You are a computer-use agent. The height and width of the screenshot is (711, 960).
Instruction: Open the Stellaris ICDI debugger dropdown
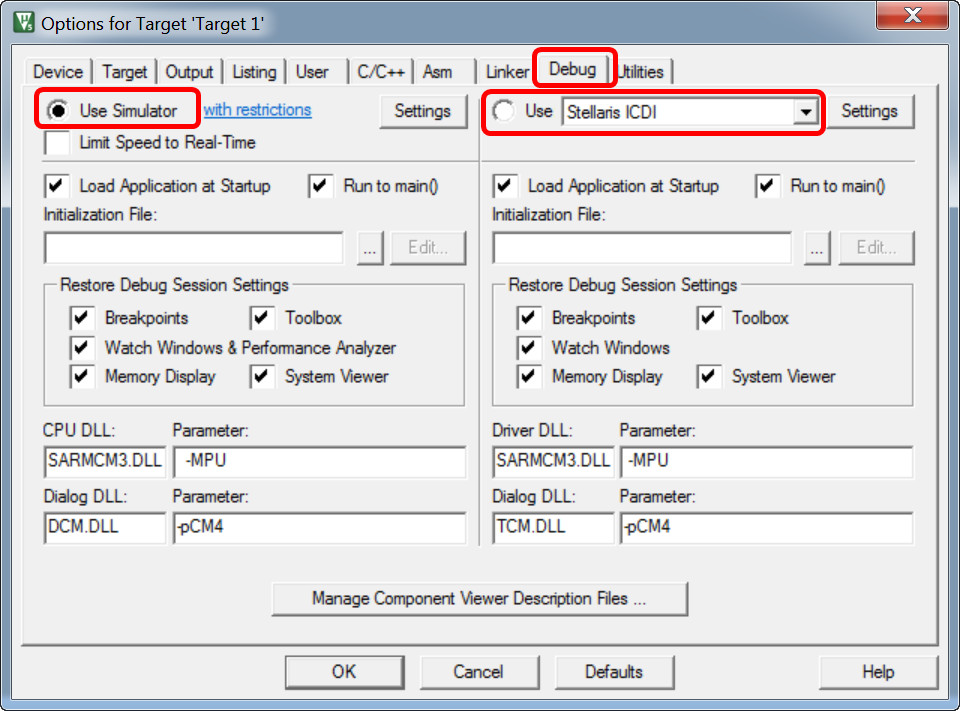coord(805,112)
